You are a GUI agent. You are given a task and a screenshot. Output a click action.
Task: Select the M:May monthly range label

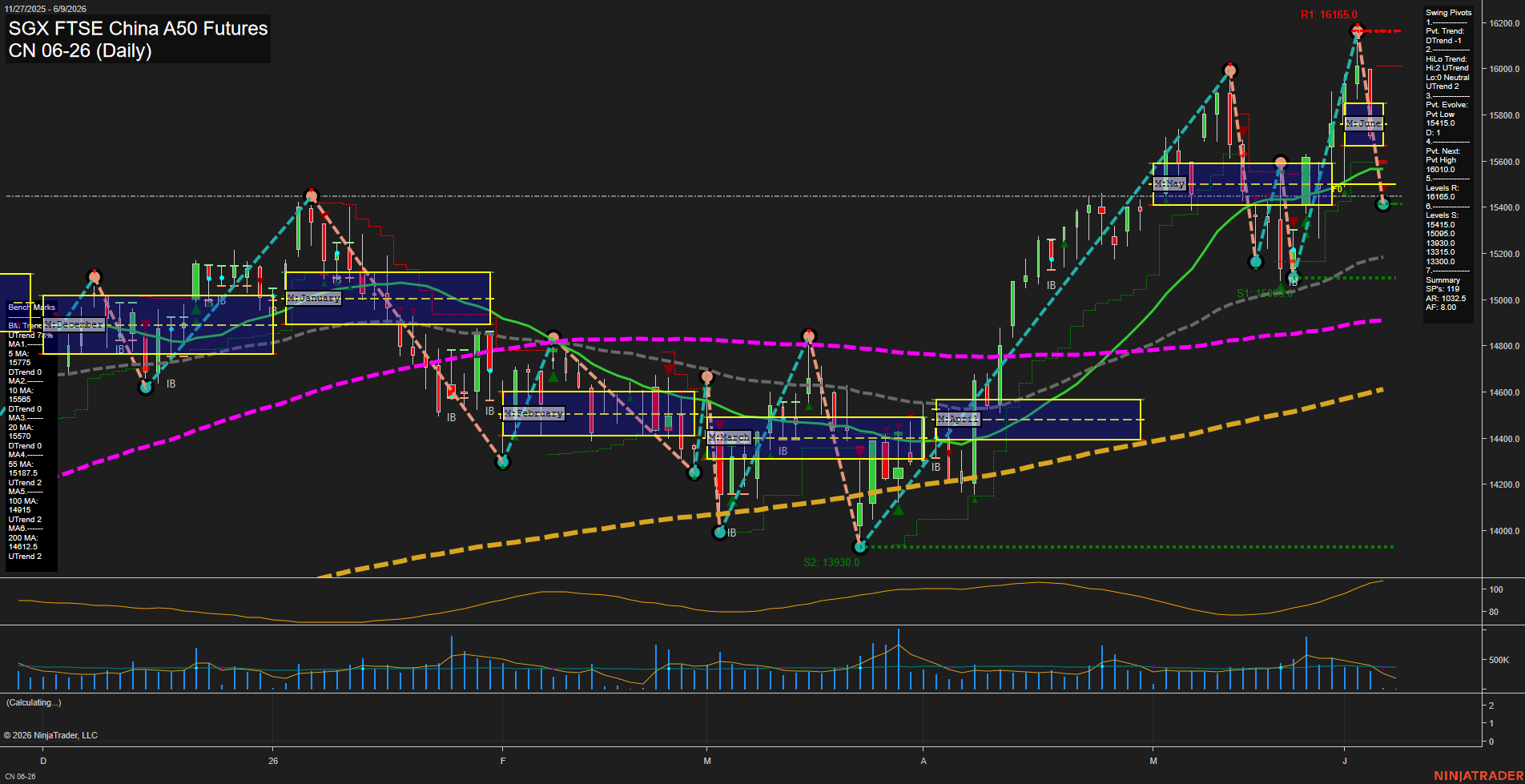(x=1169, y=183)
